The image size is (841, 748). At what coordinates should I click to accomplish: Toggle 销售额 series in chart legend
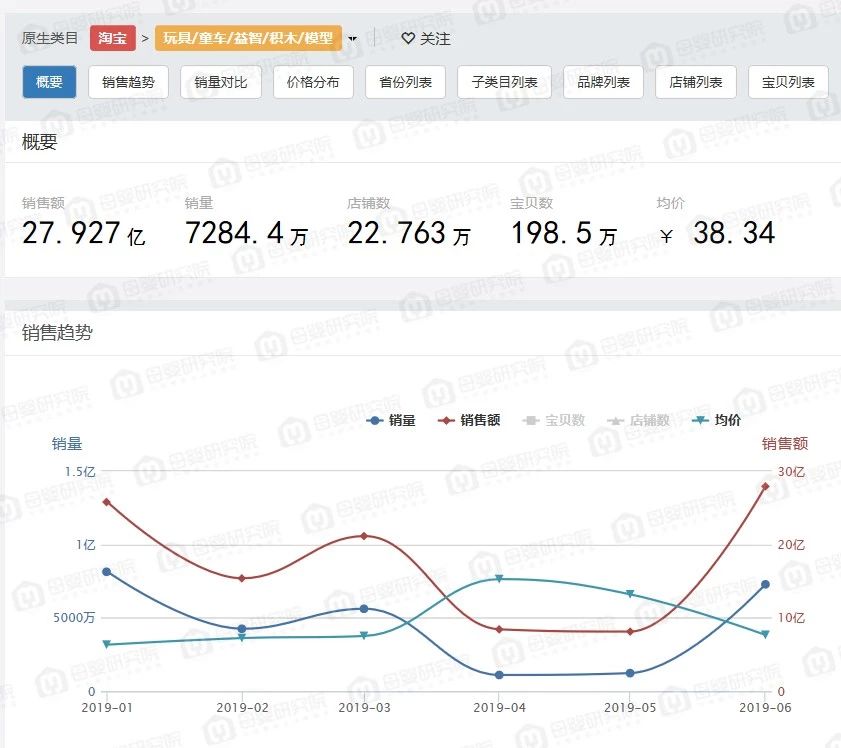pyautogui.click(x=470, y=421)
